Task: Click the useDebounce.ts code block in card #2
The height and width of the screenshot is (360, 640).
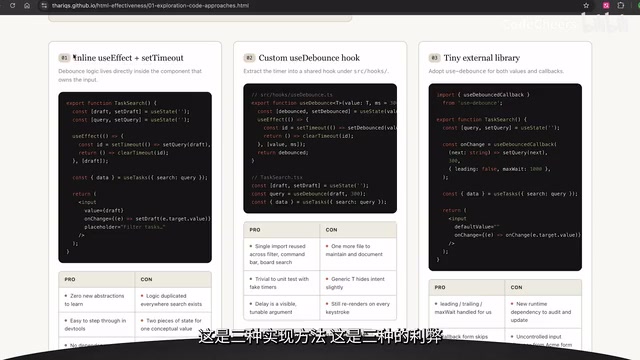Action: pos(320,148)
